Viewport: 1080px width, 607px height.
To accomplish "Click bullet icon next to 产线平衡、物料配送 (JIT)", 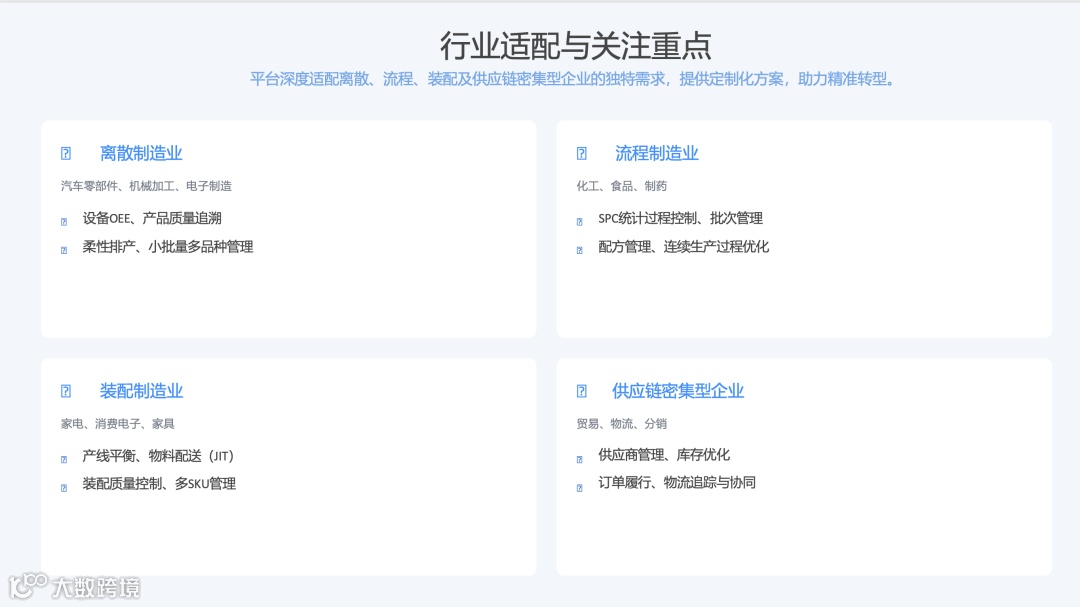I will click(64, 460).
